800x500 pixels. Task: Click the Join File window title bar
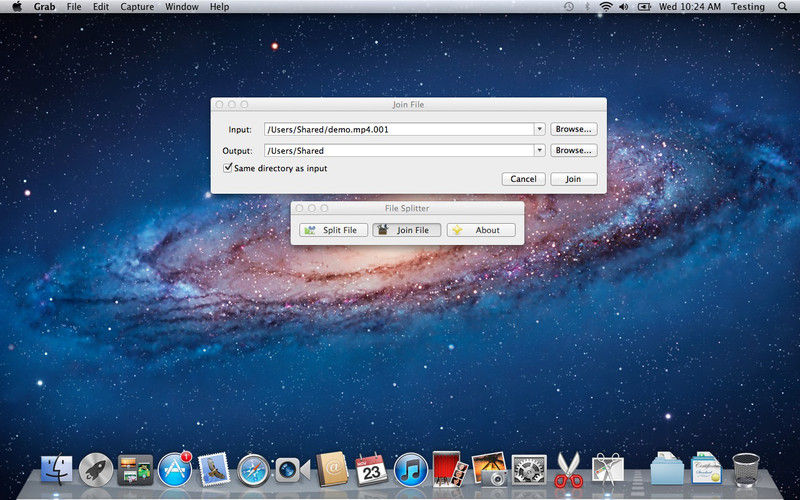409,105
